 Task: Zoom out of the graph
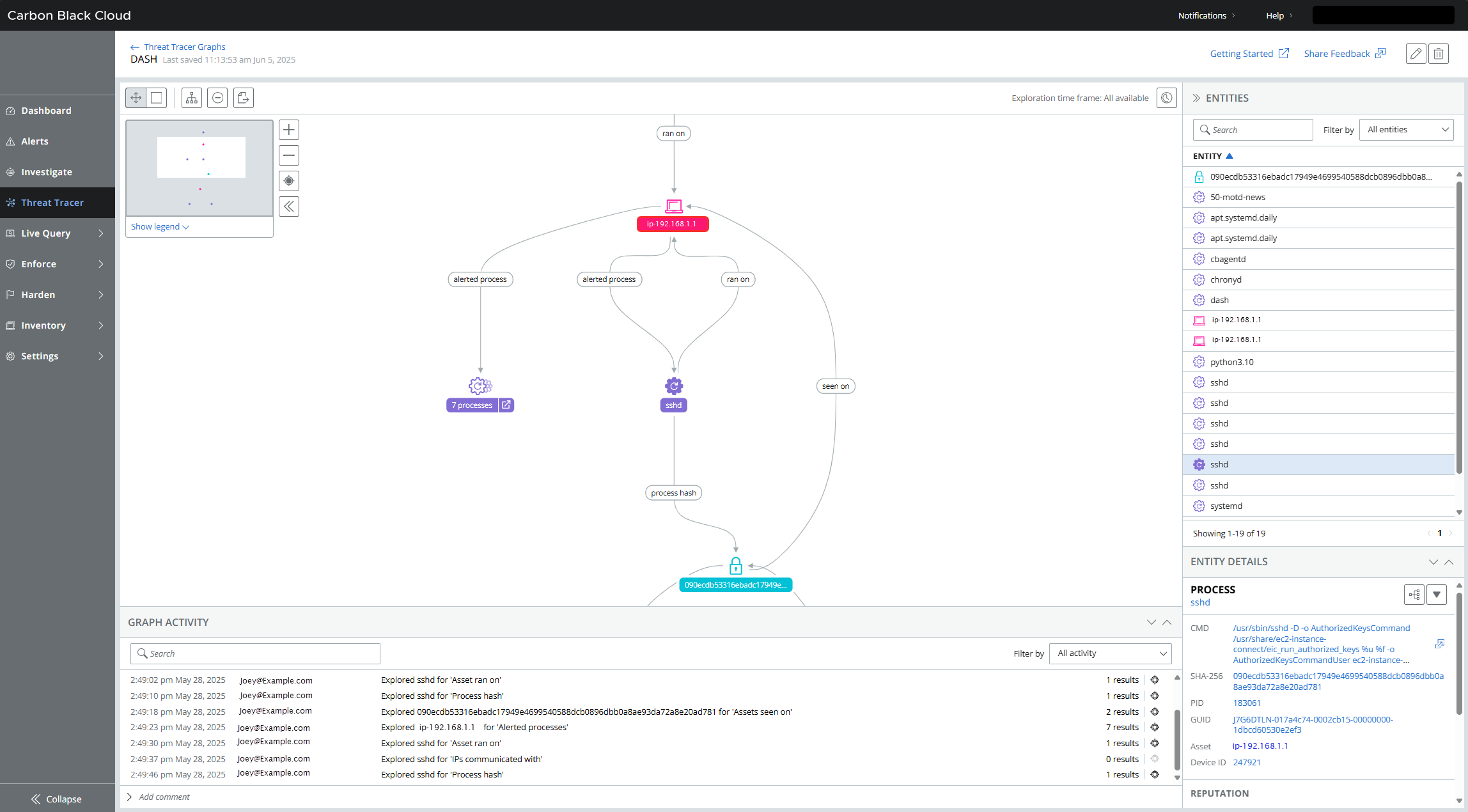289,155
